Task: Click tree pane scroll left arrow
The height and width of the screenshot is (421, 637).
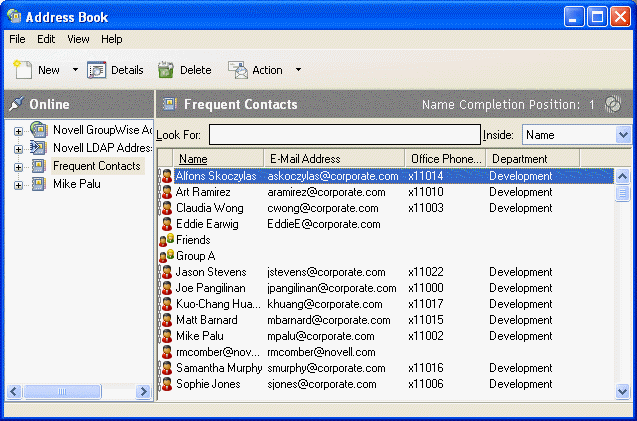Action: point(14,392)
